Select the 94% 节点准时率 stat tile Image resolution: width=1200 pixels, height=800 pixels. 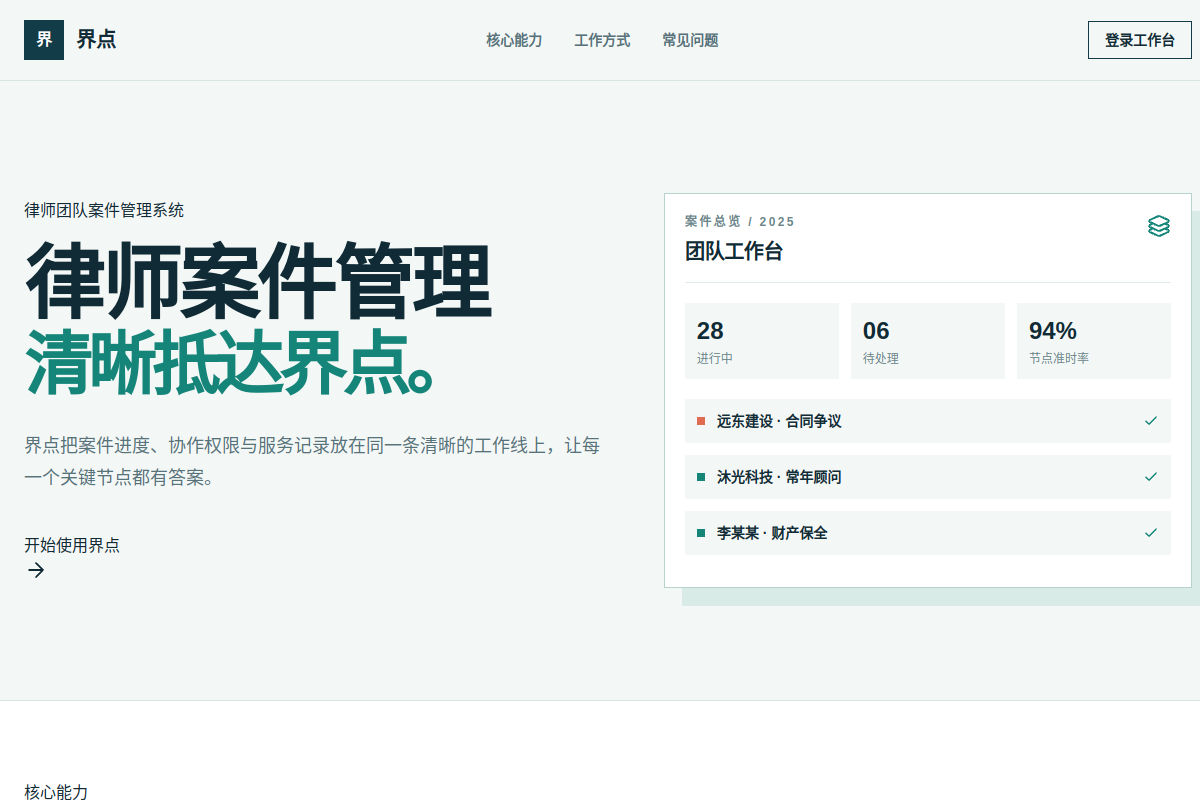[x=1094, y=341]
